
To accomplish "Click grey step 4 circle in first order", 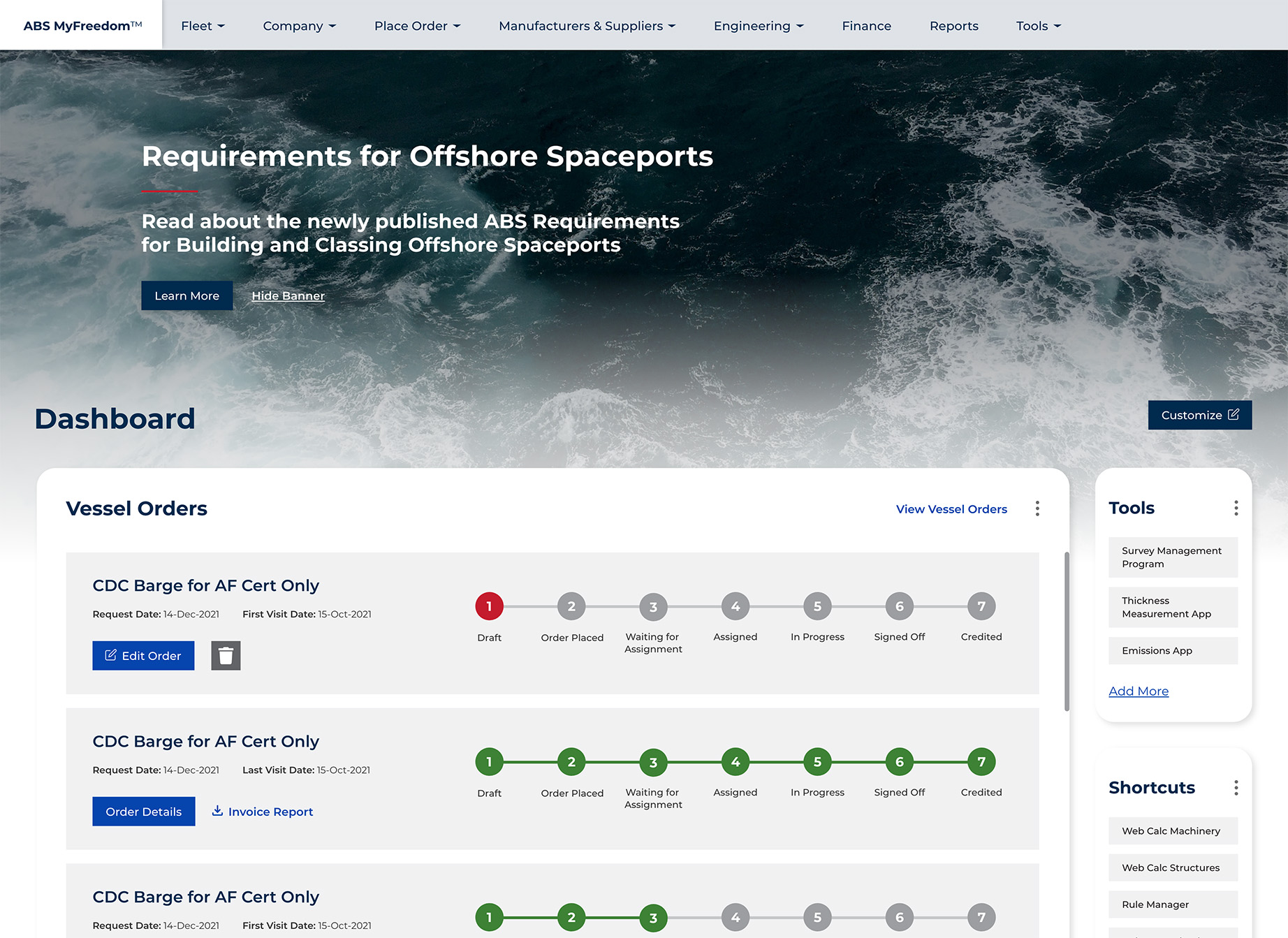I will coord(736,606).
